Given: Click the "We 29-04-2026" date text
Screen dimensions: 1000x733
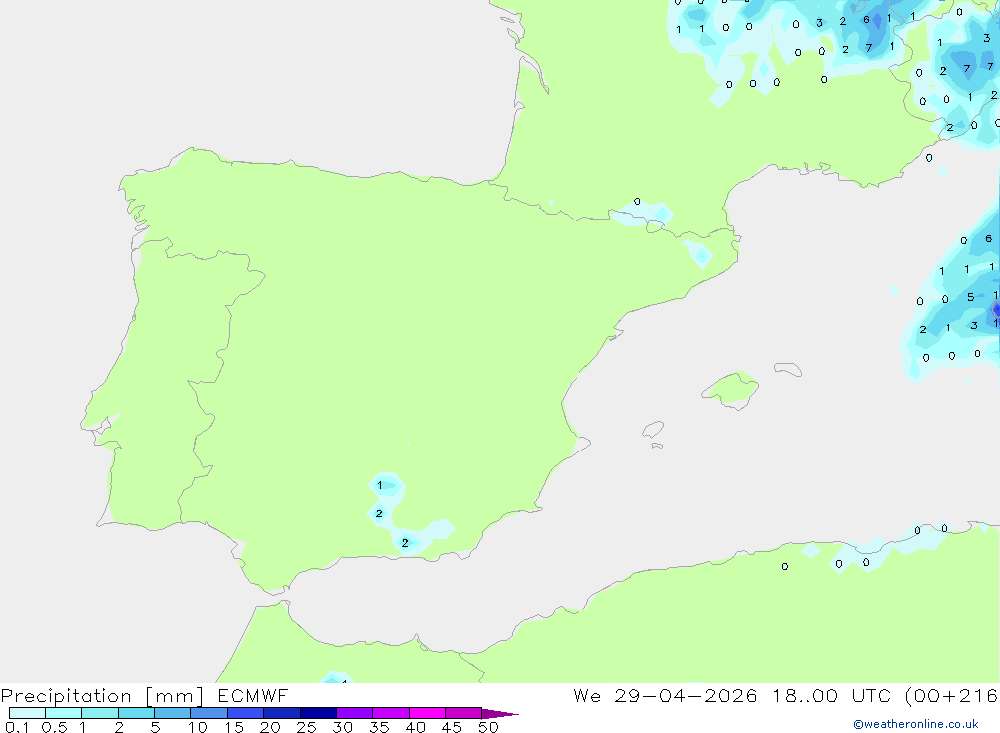Looking at the screenshot, I should [x=665, y=695].
